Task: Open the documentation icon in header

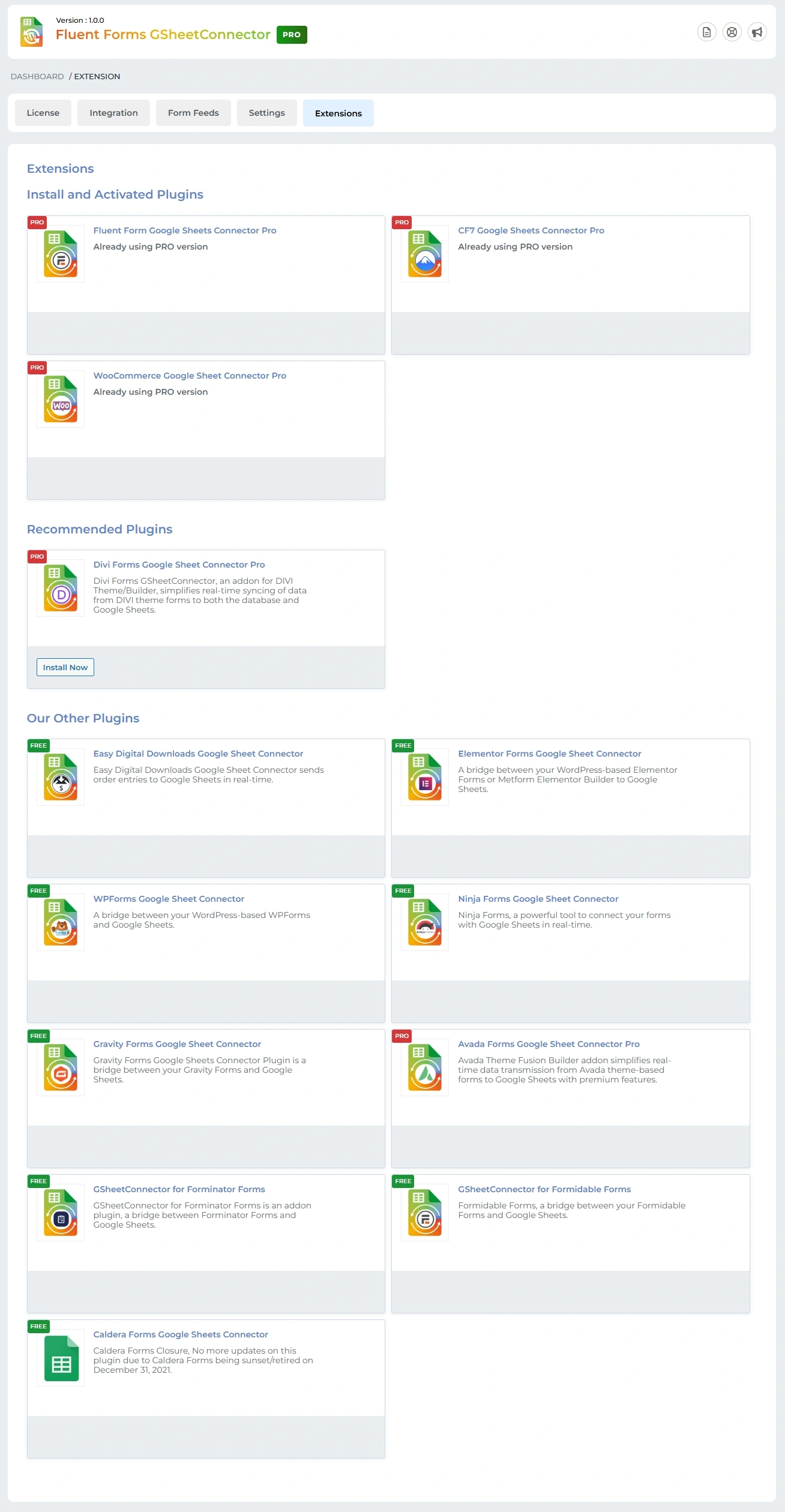Action: point(707,32)
